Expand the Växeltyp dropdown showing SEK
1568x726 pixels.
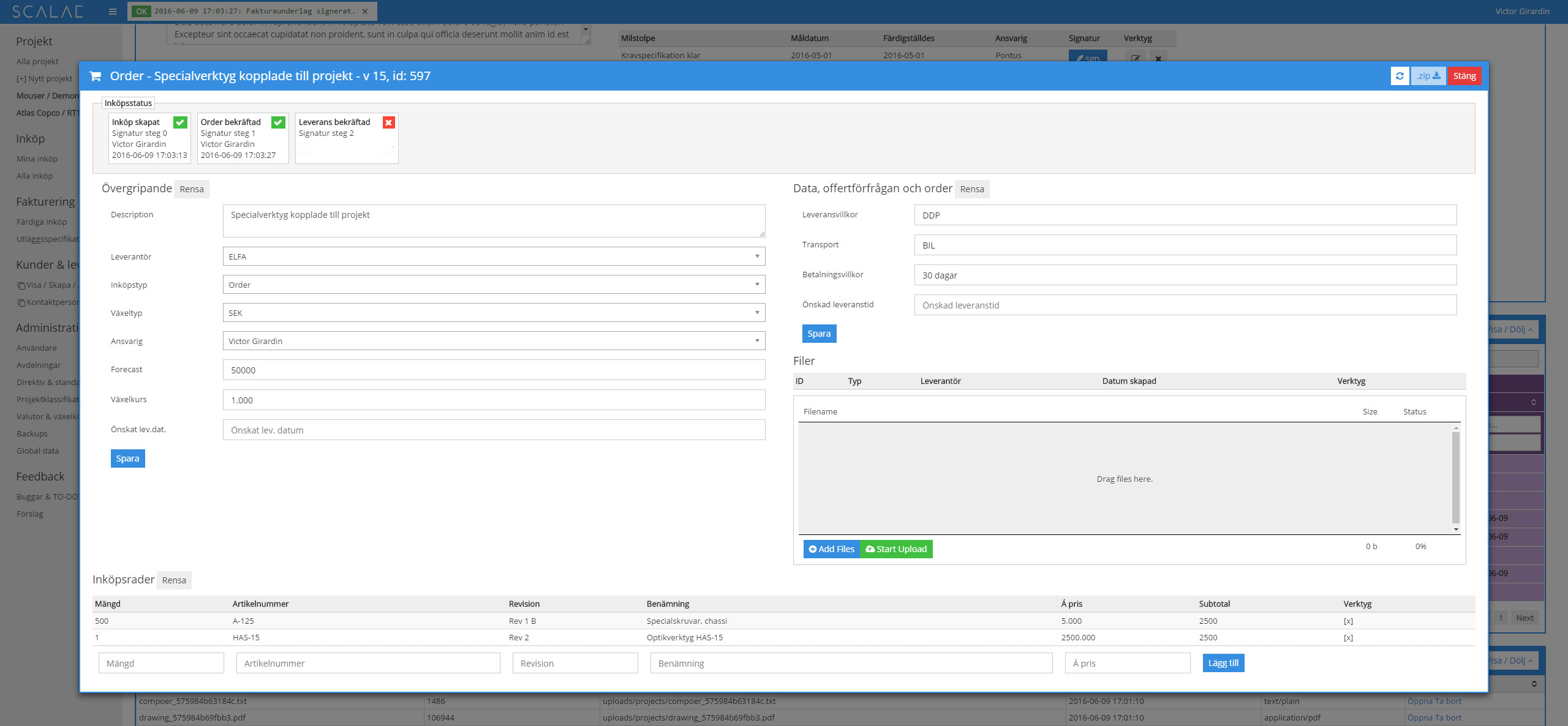(494, 313)
